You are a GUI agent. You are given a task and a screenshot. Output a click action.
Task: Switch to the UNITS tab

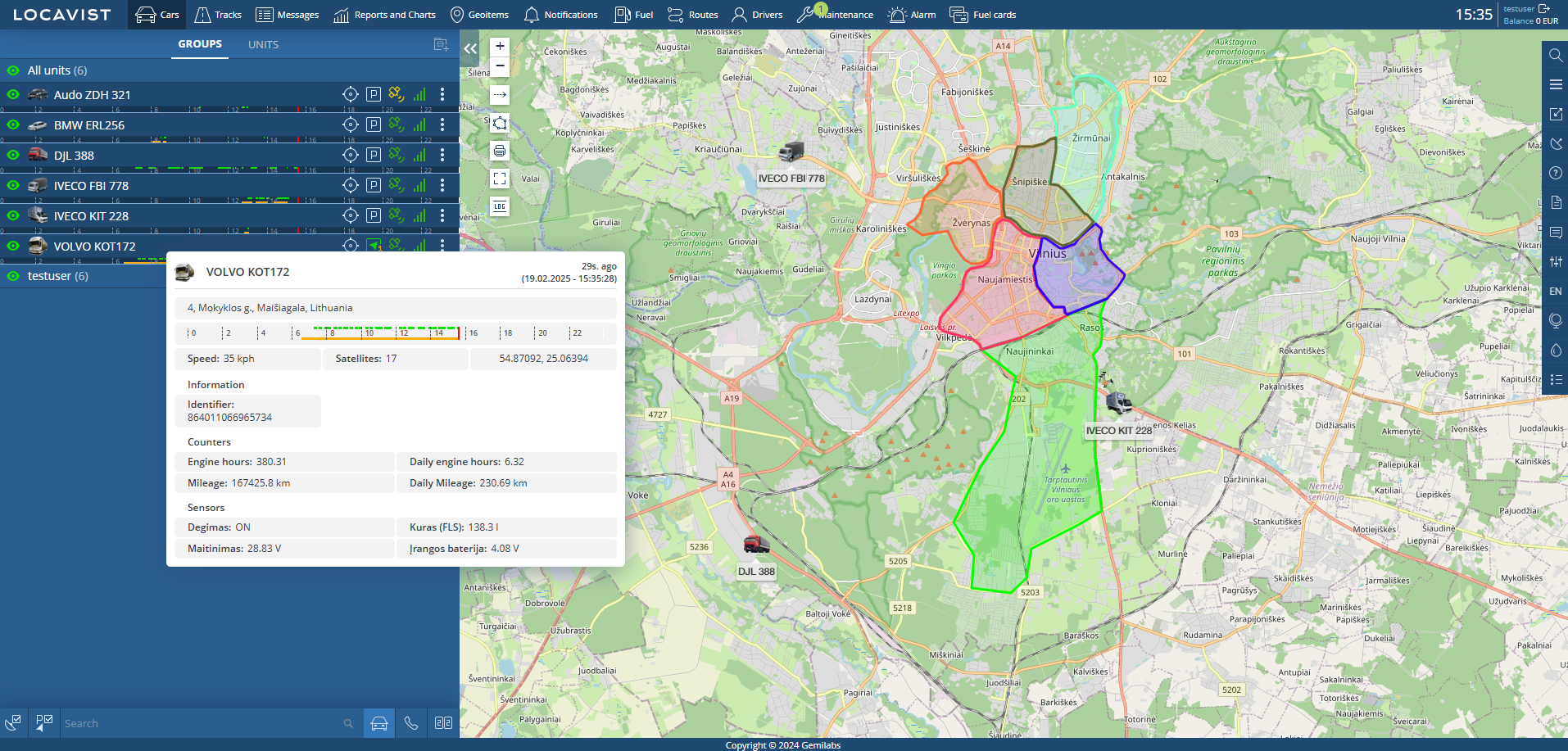click(x=263, y=45)
